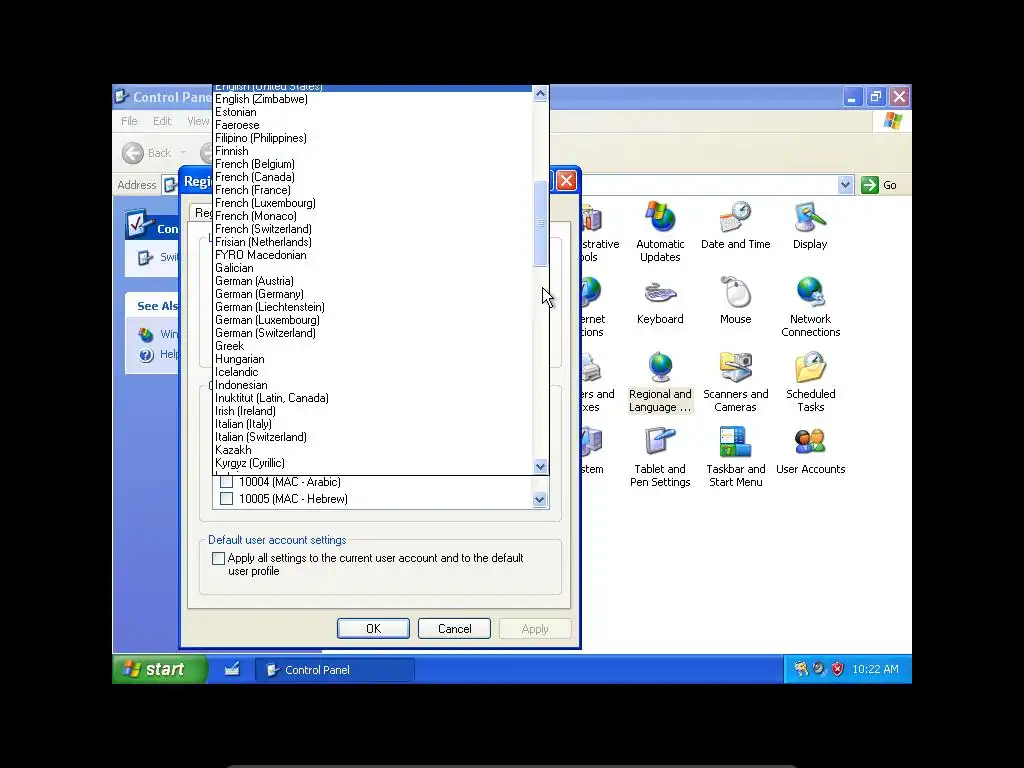1024x768 pixels.
Task: Check the 10004 (MAC - Arabic) box
Action: pyautogui.click(x=227, y=482)
